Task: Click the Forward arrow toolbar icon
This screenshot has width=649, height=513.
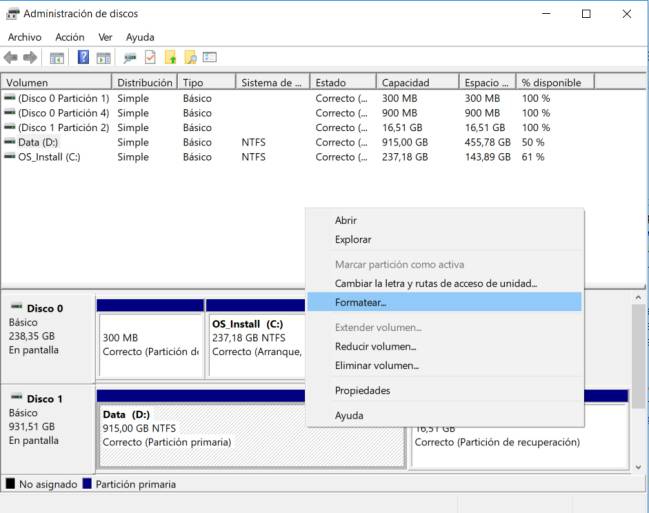Action: coord(30,58)
